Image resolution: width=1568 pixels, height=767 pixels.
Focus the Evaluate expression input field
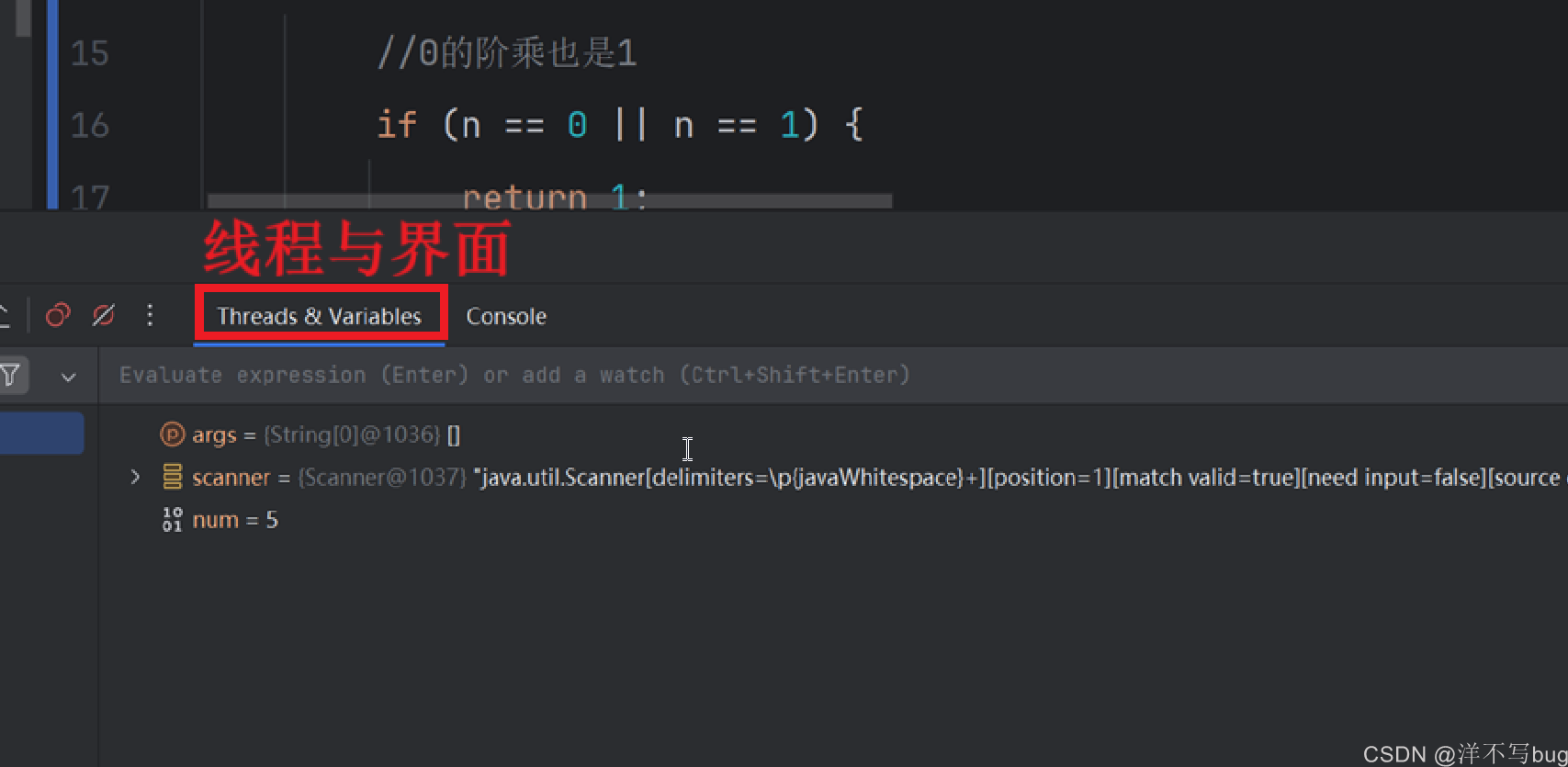pyautogui.click(x=831, y=375)
